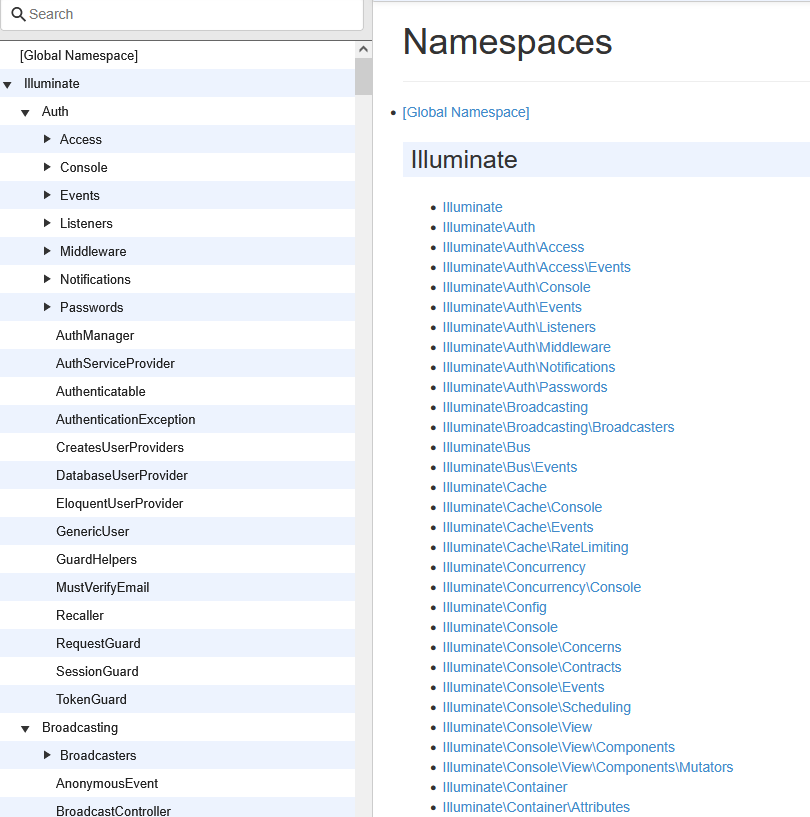810x817 pixels.
Task: Follow the Illuminate\Broadcasting link
Action: [x=515, y=407]
